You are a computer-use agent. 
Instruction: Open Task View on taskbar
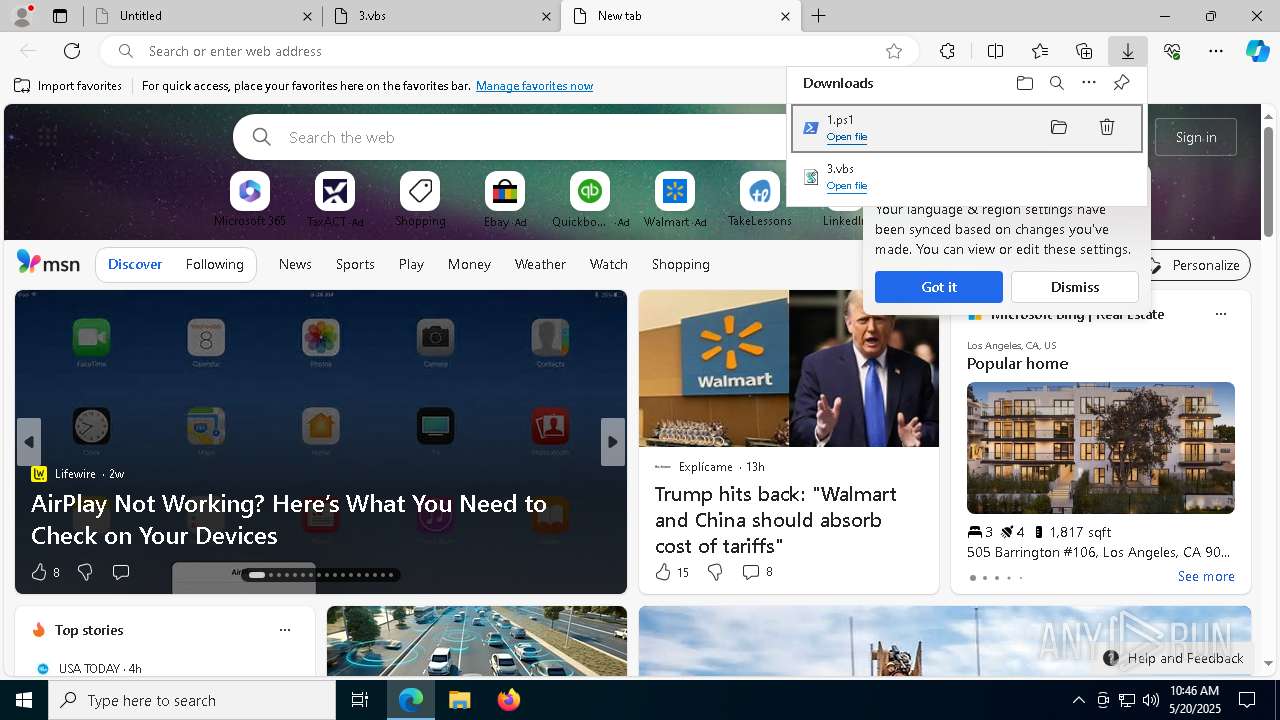pyautogui.click(x=360, y=700)
